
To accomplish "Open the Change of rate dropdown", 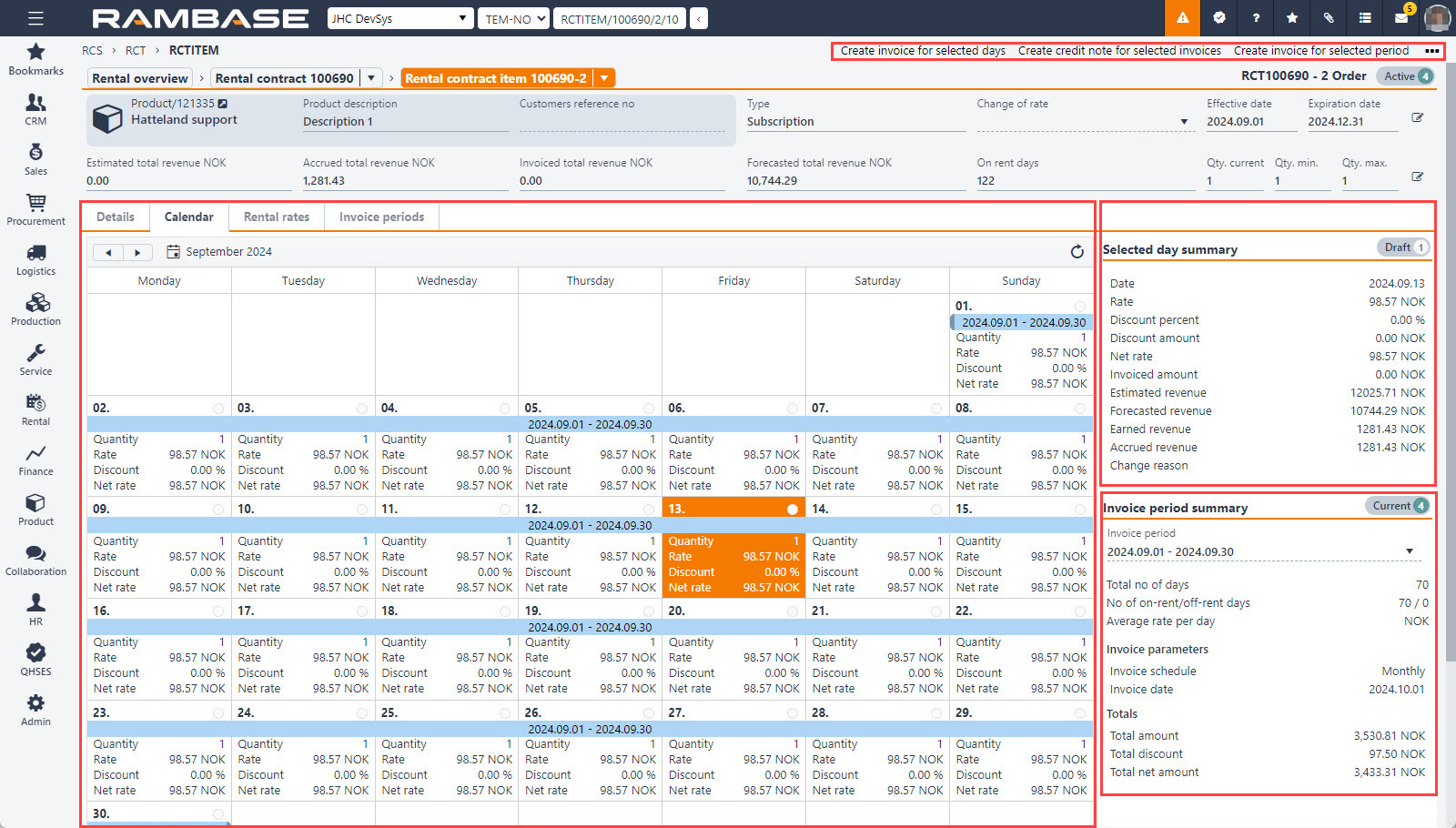I will click(x=1183, y=122).
